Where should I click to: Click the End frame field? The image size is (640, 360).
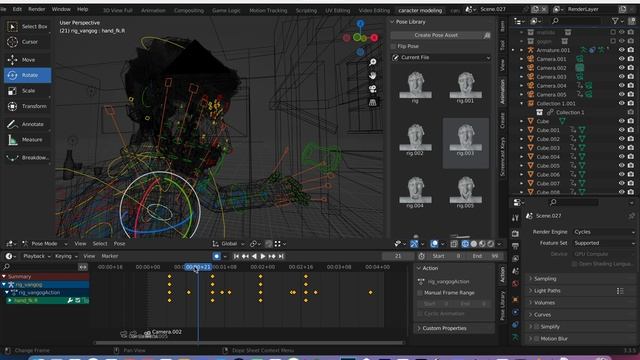pos(486,256)
